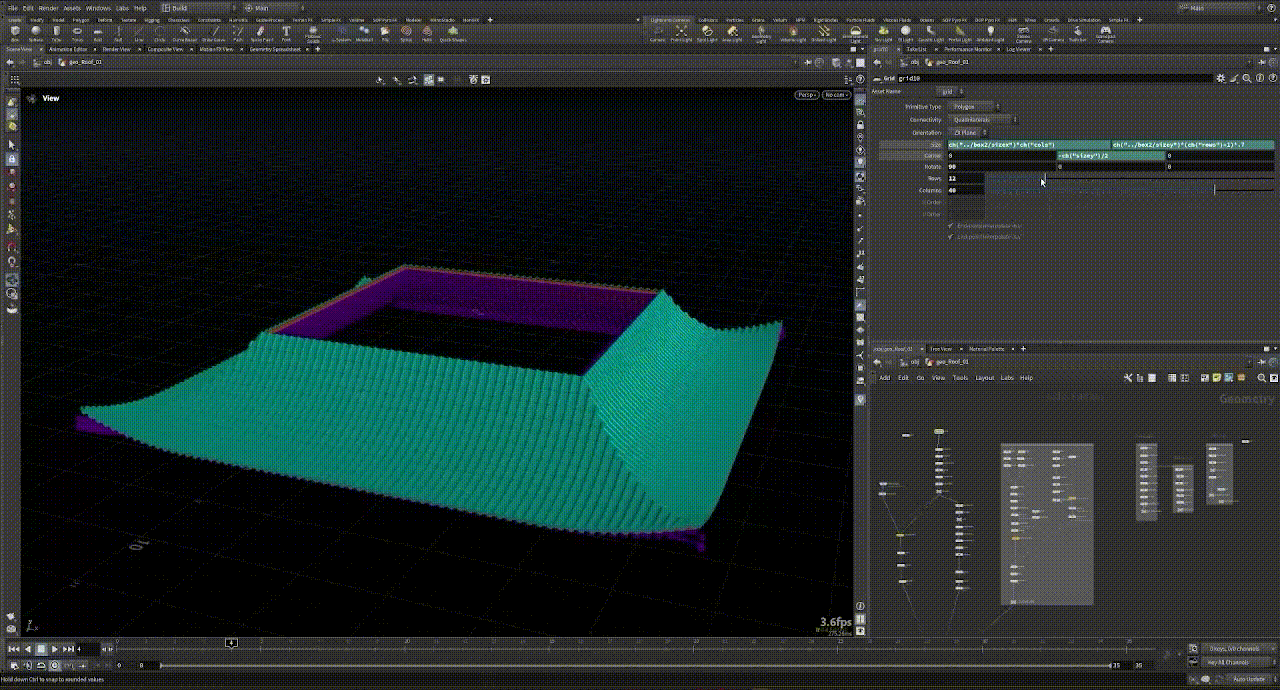Open network editor Add menu

pos(884,378)
